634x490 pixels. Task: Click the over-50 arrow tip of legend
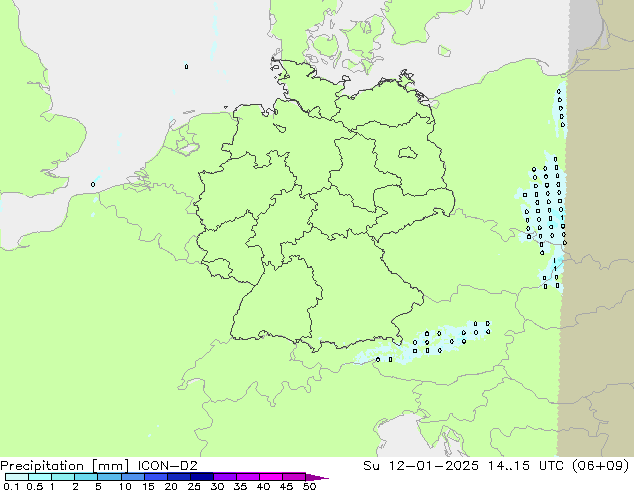tap(317, 477)
